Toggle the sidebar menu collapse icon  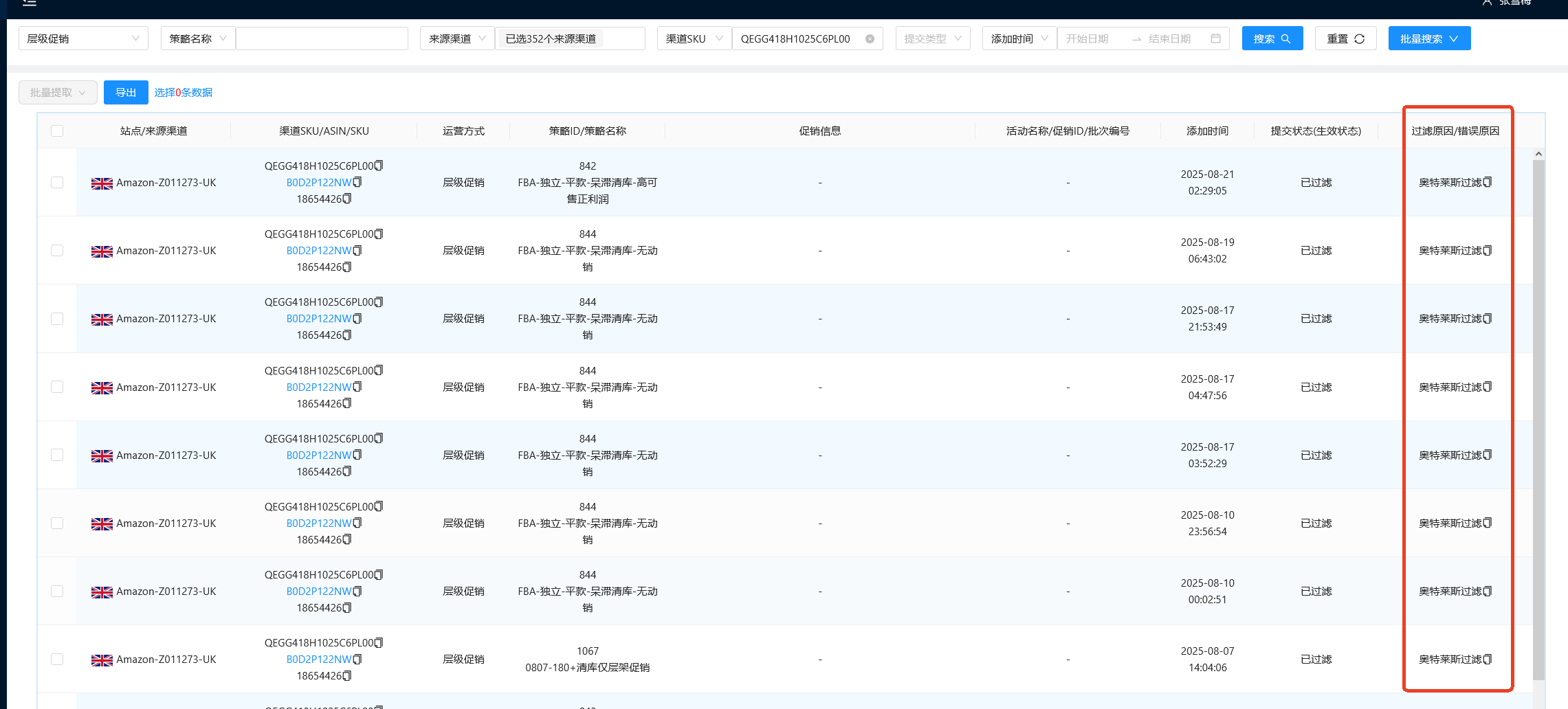click(29, 3)
